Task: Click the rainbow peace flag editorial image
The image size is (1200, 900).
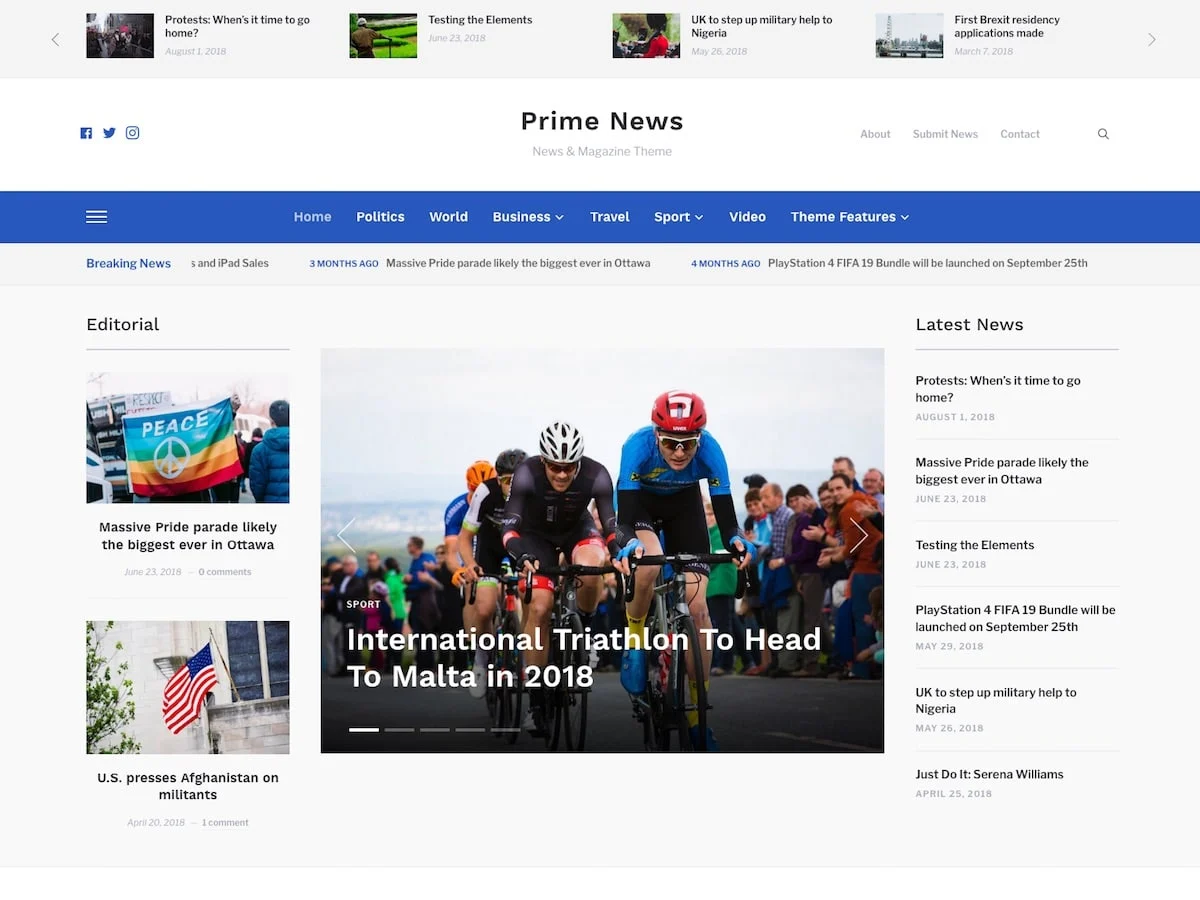Action: click(x=188, y=438)
